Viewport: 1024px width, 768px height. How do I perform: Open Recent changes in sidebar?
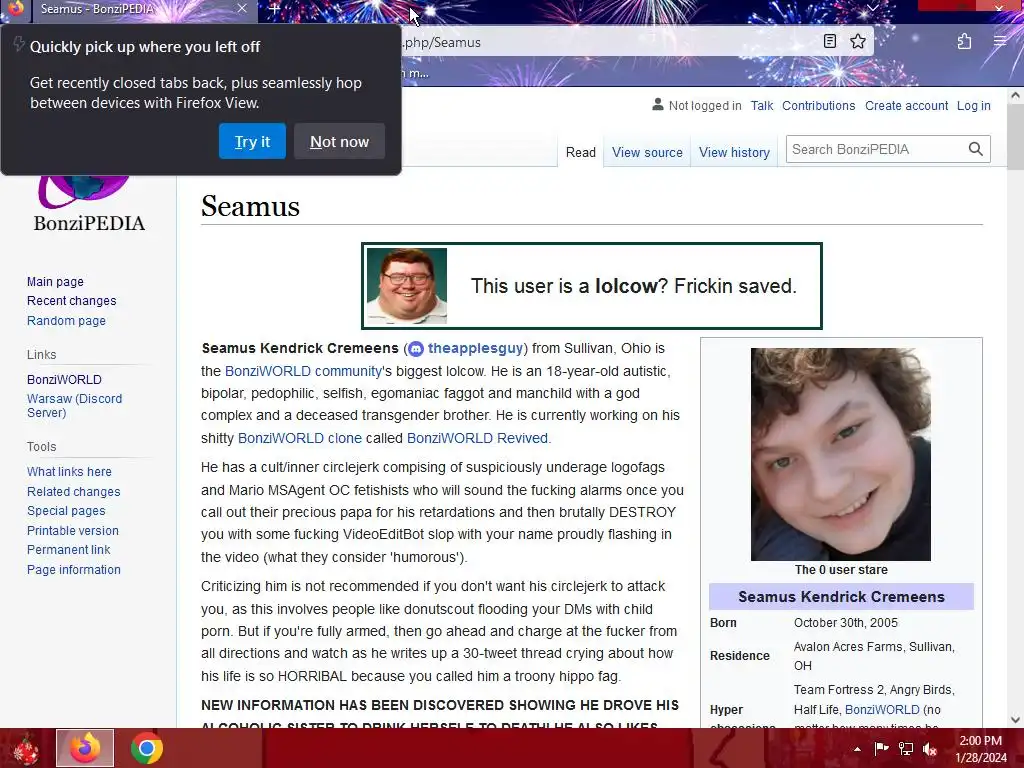[x=72, y=300]
